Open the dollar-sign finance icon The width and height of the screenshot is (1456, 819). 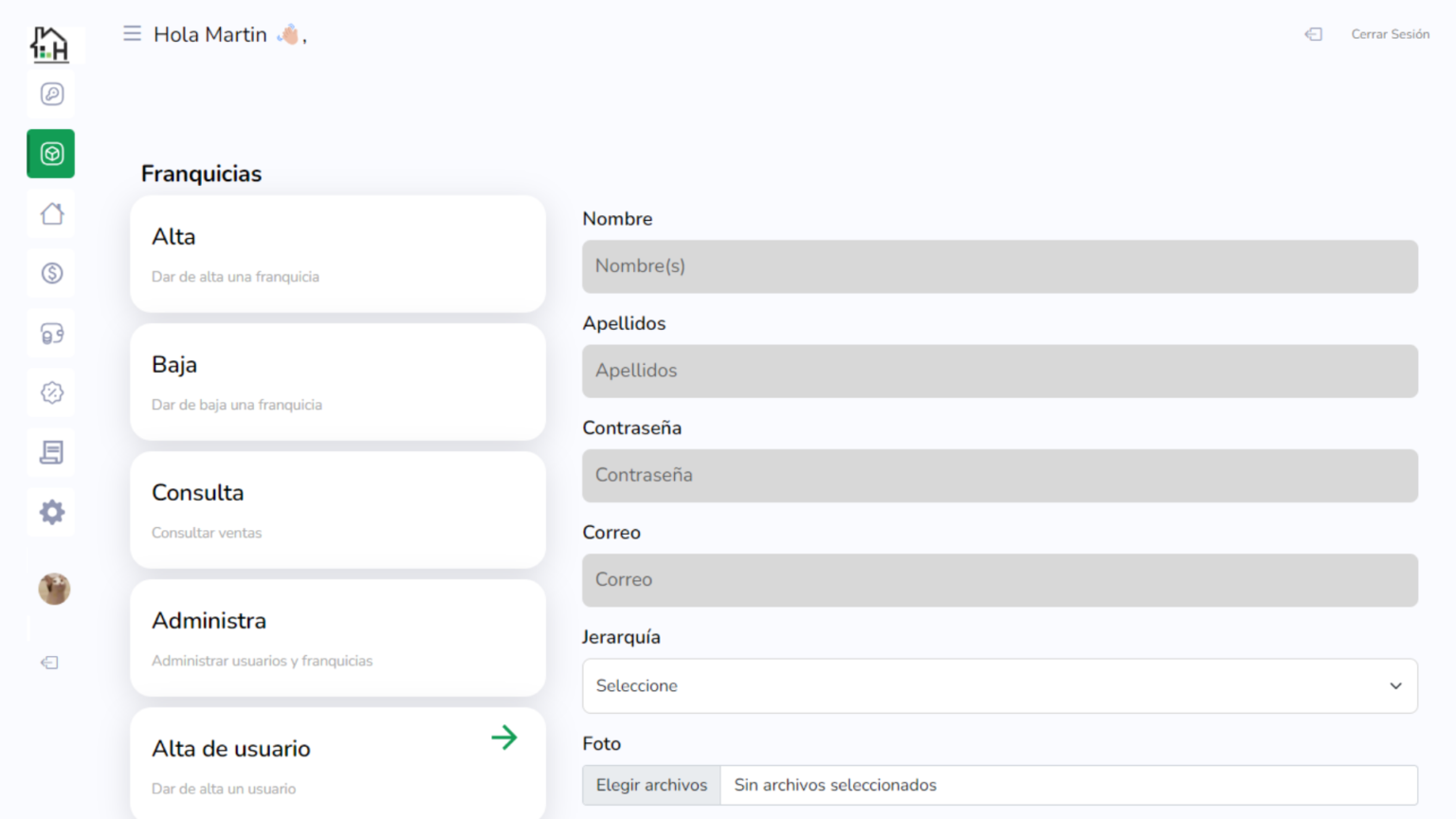51,273
